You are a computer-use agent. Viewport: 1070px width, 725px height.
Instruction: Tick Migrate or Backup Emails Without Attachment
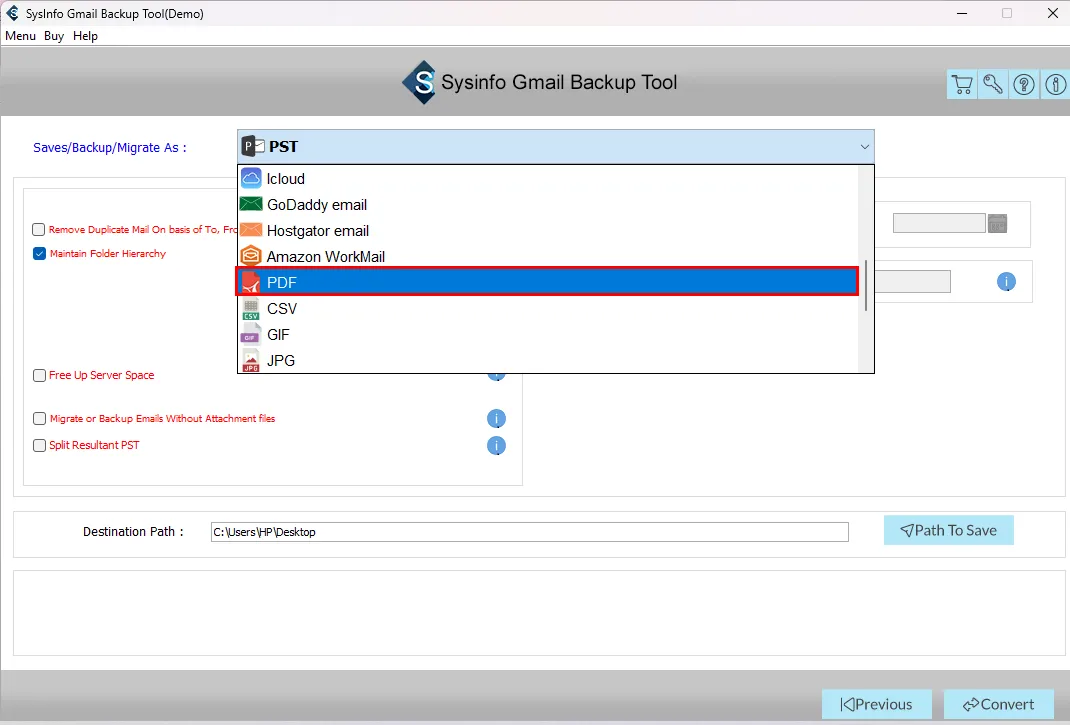pos(40,418)
